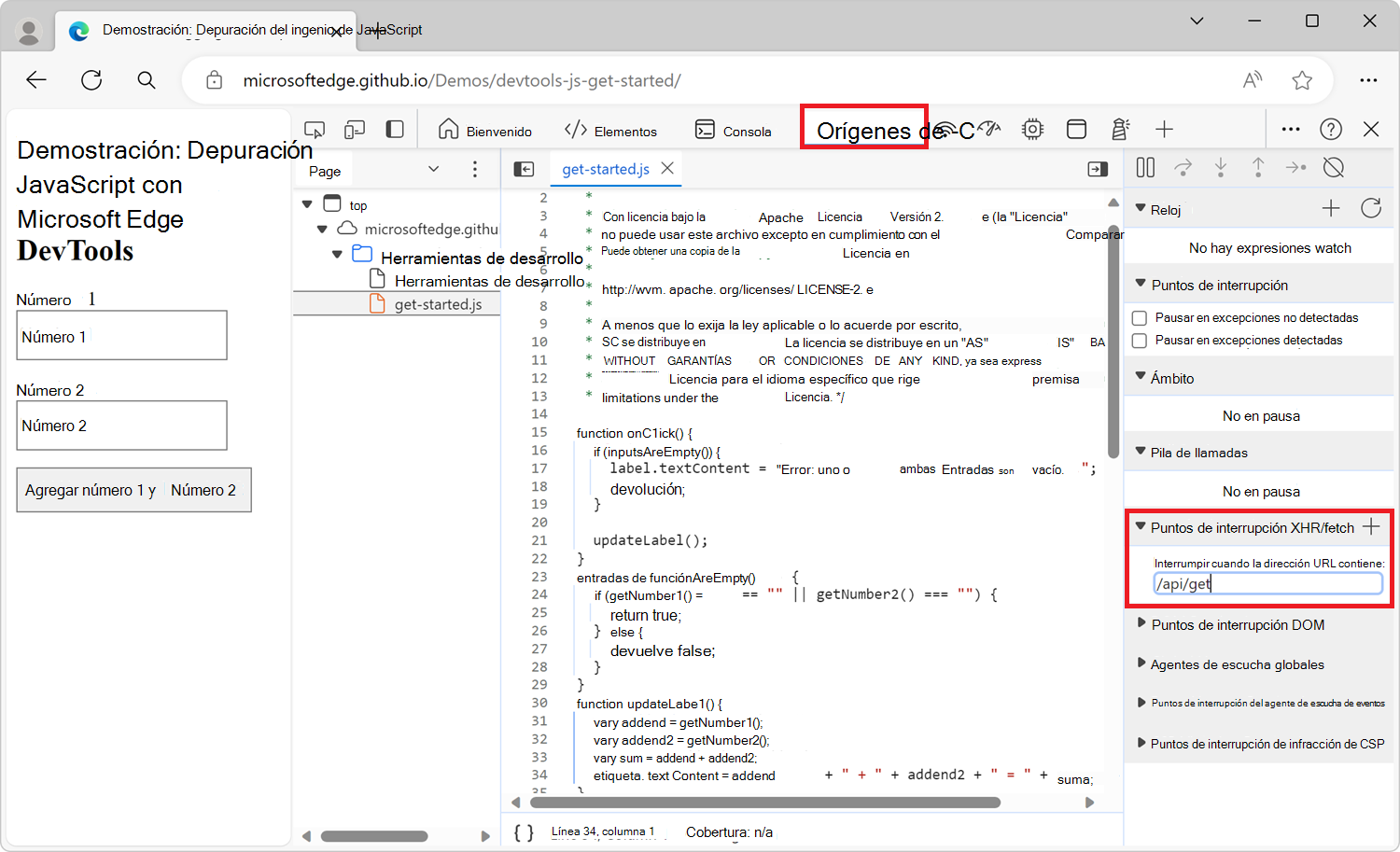Switch to the Bienvenido tab

[485, 131]
